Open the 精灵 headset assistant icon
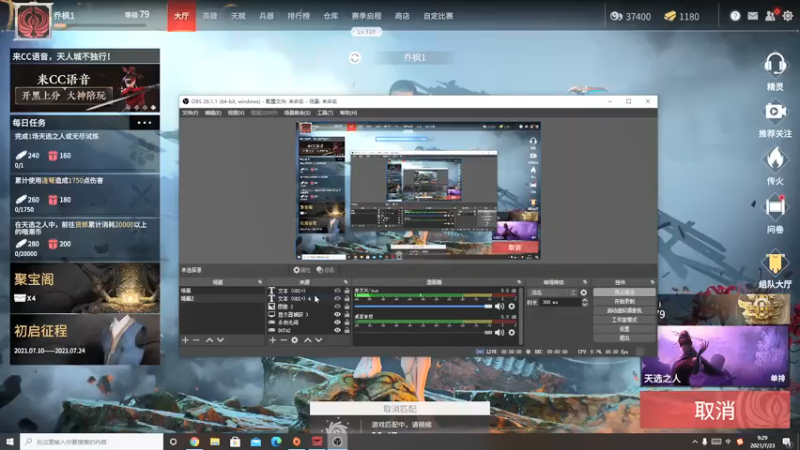This screenshot has height=450, width=800. coord(774,65)
